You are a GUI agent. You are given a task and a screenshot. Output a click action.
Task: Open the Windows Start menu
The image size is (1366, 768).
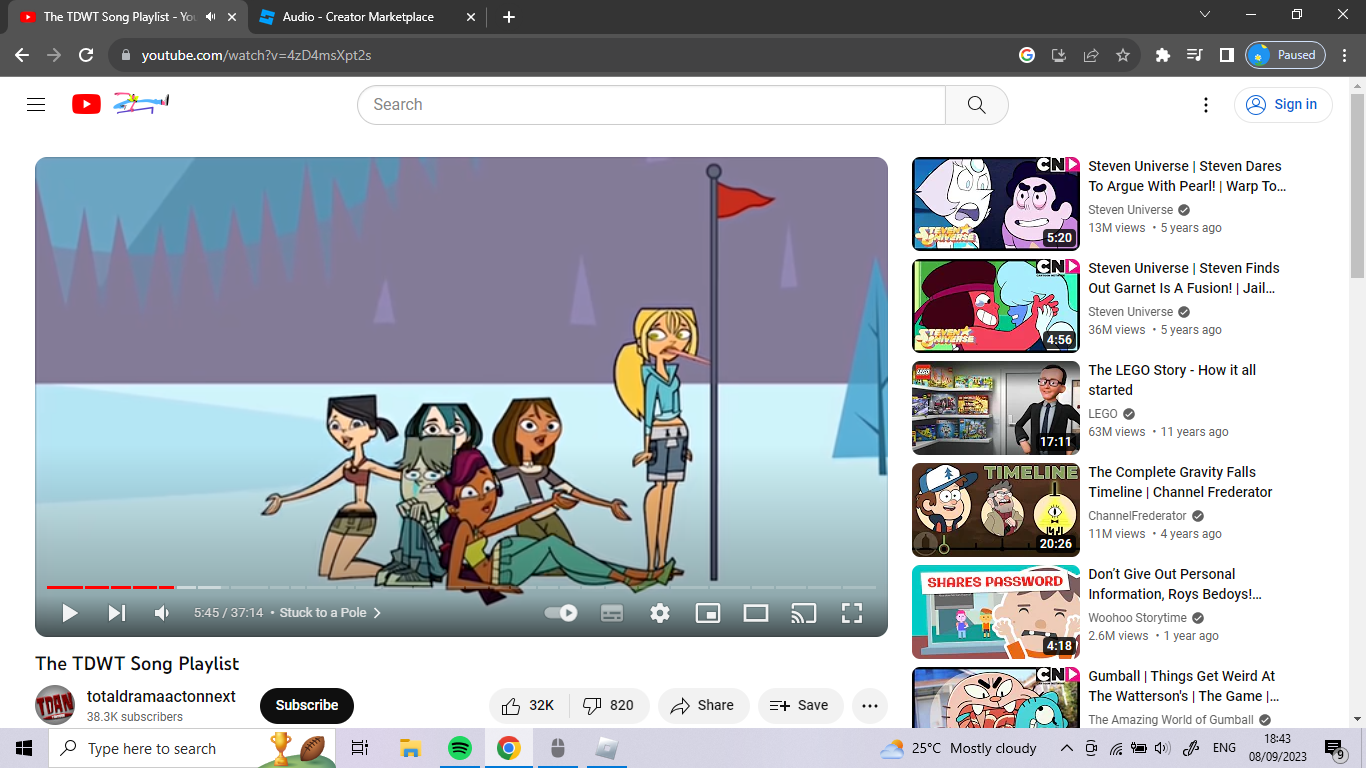coord(24,748)
